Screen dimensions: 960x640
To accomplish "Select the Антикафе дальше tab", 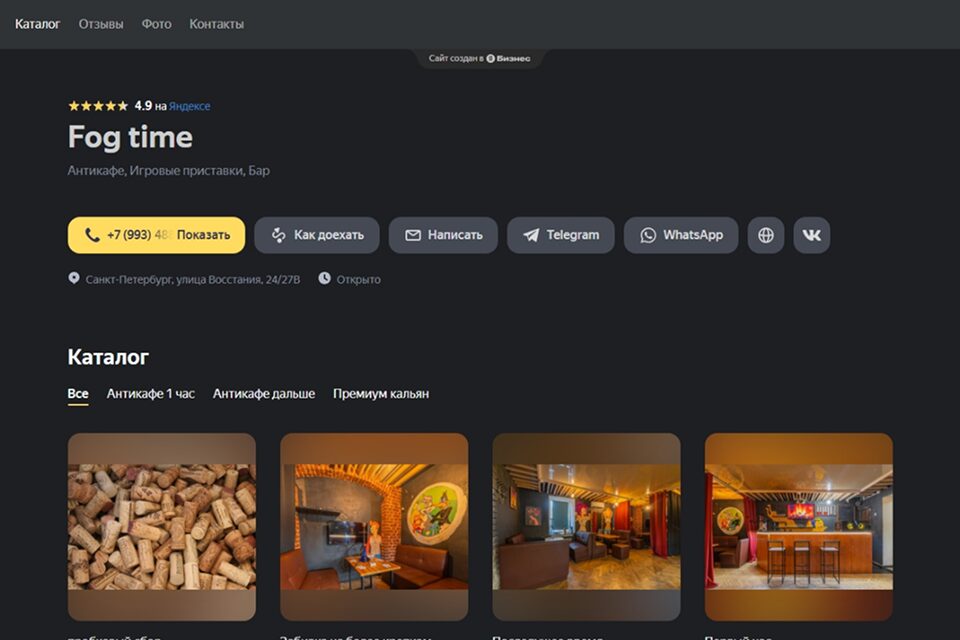I will tap(264, 394).
